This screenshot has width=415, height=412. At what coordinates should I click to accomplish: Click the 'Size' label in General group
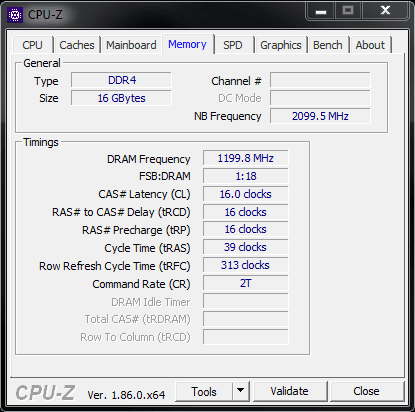(49, 98)
